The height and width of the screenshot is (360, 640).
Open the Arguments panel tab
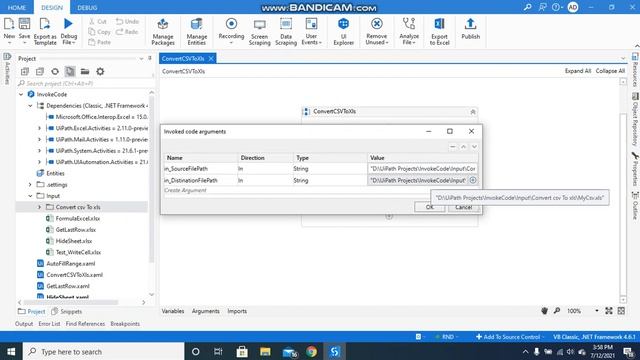pos(205,311)
